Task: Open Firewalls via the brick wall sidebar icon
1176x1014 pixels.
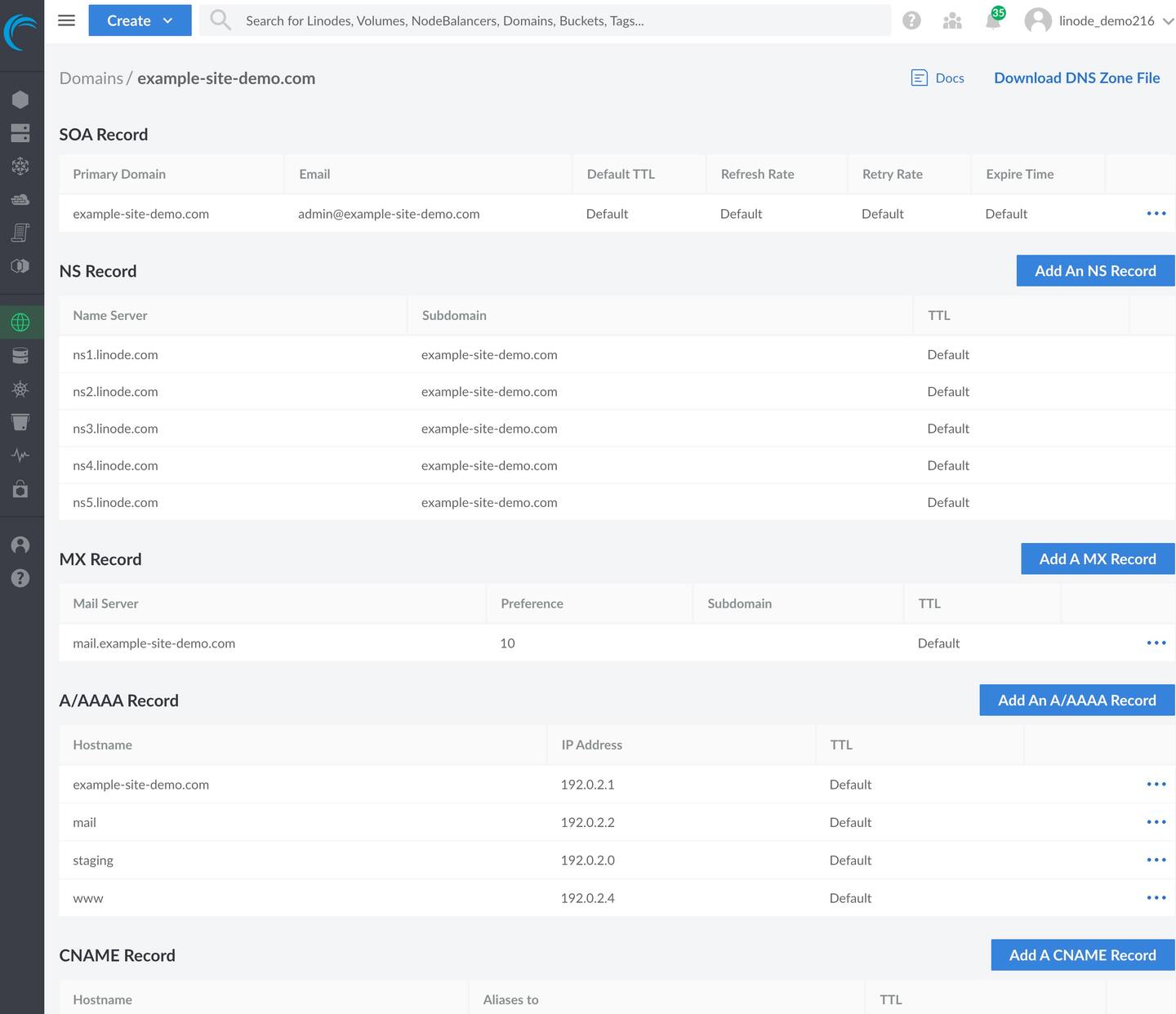Action: pos(20,199)
